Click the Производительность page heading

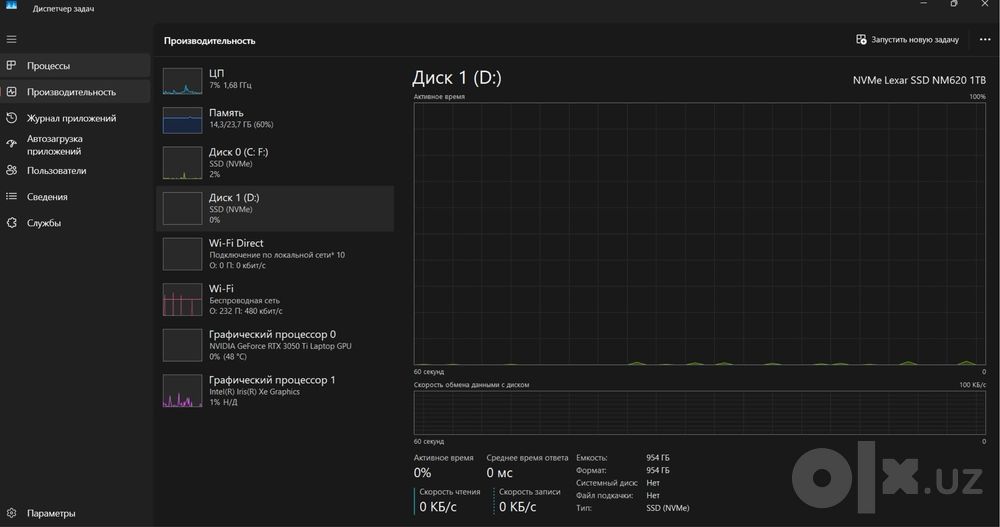(x=209, y=40)
